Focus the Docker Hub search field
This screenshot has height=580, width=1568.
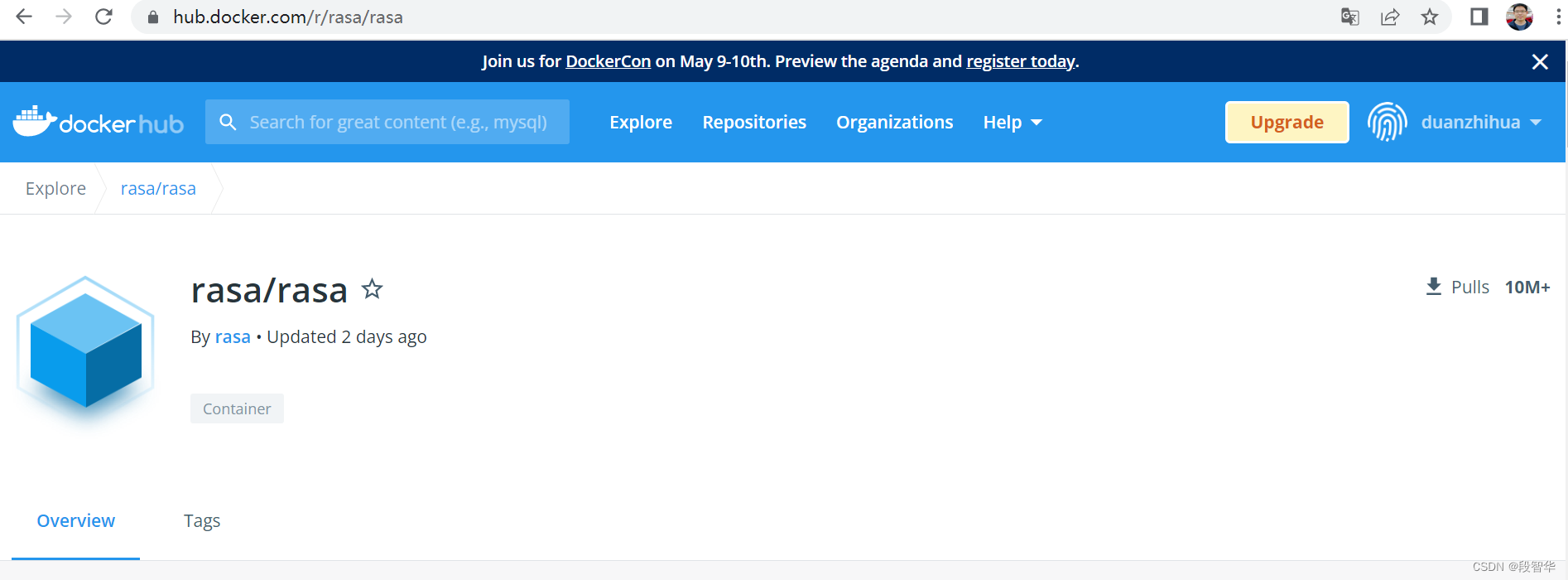(x=387, y=122)
